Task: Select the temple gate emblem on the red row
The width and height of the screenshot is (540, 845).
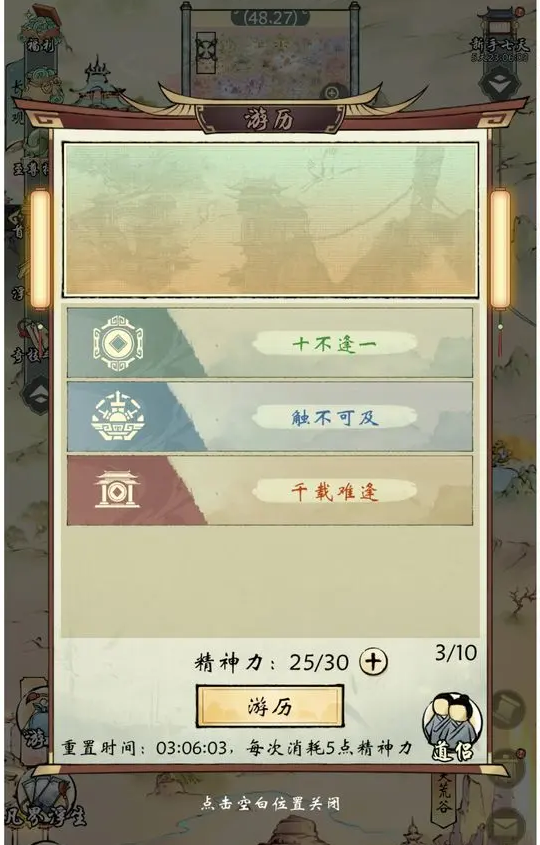Action: click(x=117, y=489)
